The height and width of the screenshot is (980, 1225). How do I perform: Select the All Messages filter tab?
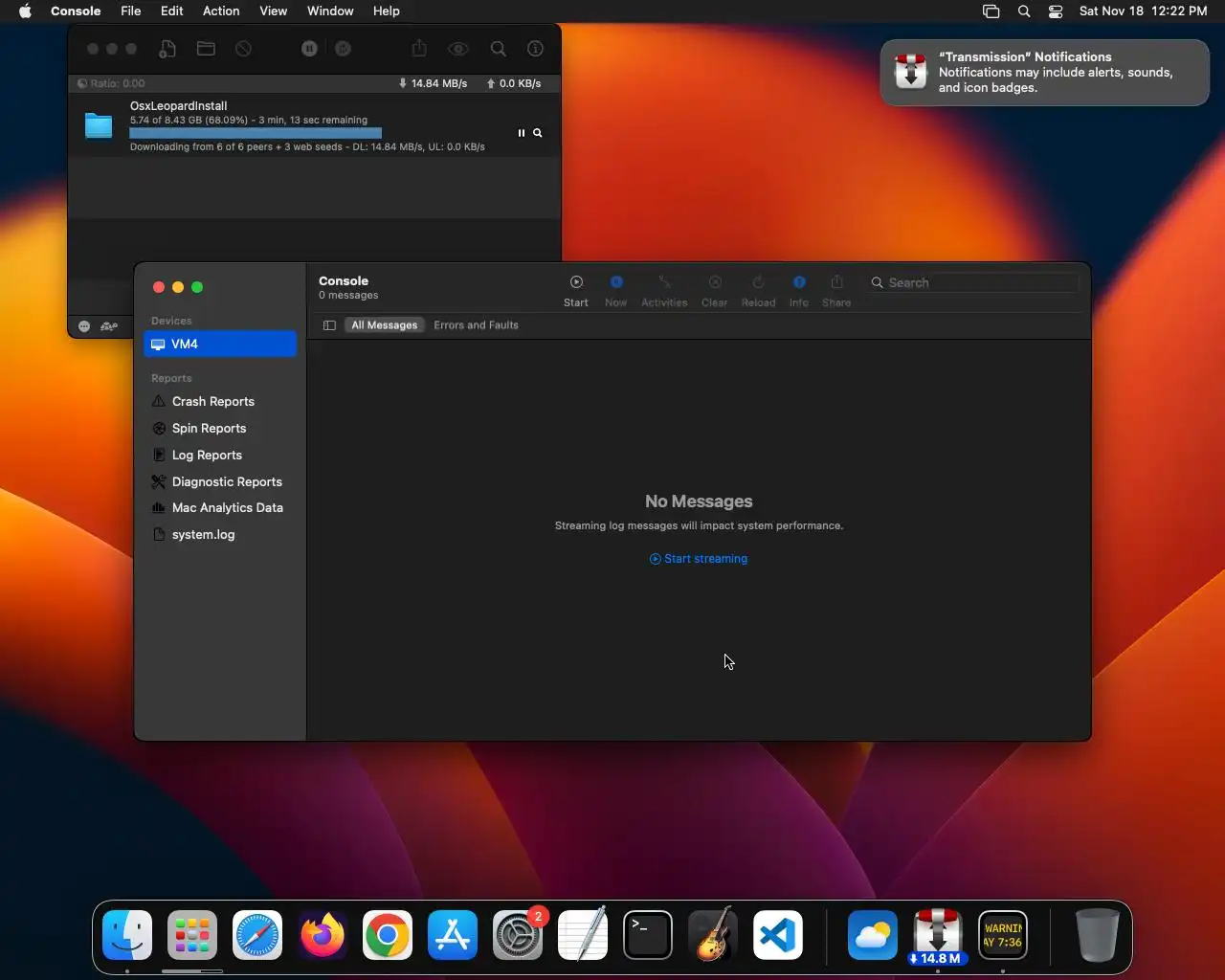(x=384, y=325)
